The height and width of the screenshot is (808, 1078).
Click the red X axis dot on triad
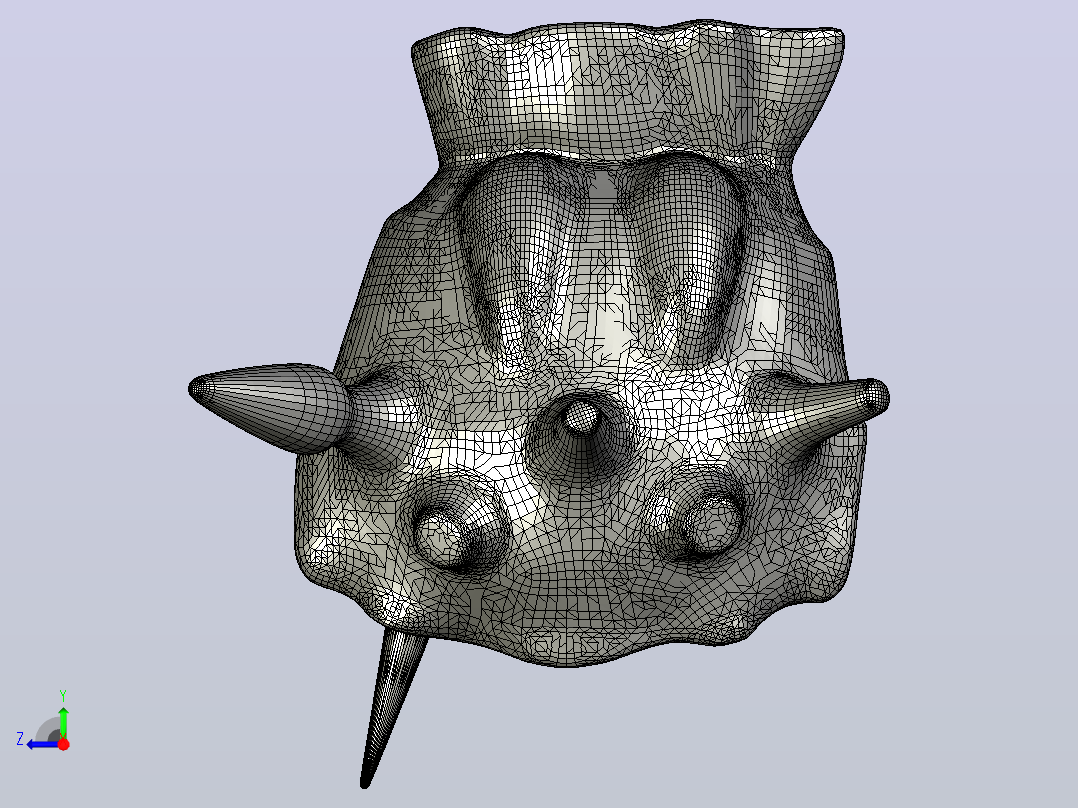(x=64, y=744)
